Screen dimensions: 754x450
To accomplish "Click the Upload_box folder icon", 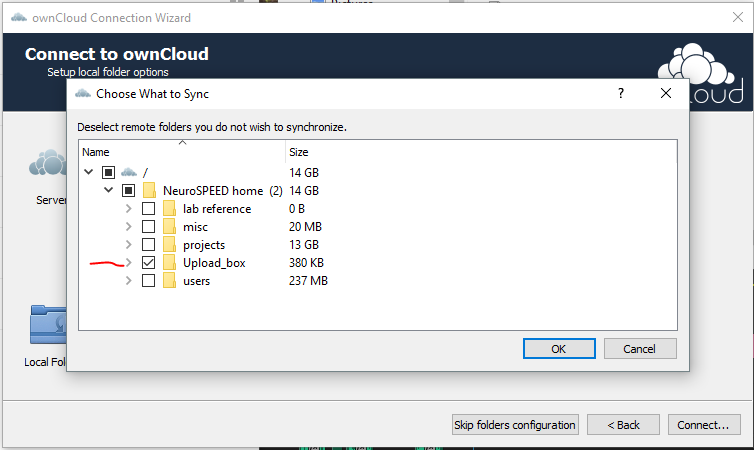I will coord(169,262).
